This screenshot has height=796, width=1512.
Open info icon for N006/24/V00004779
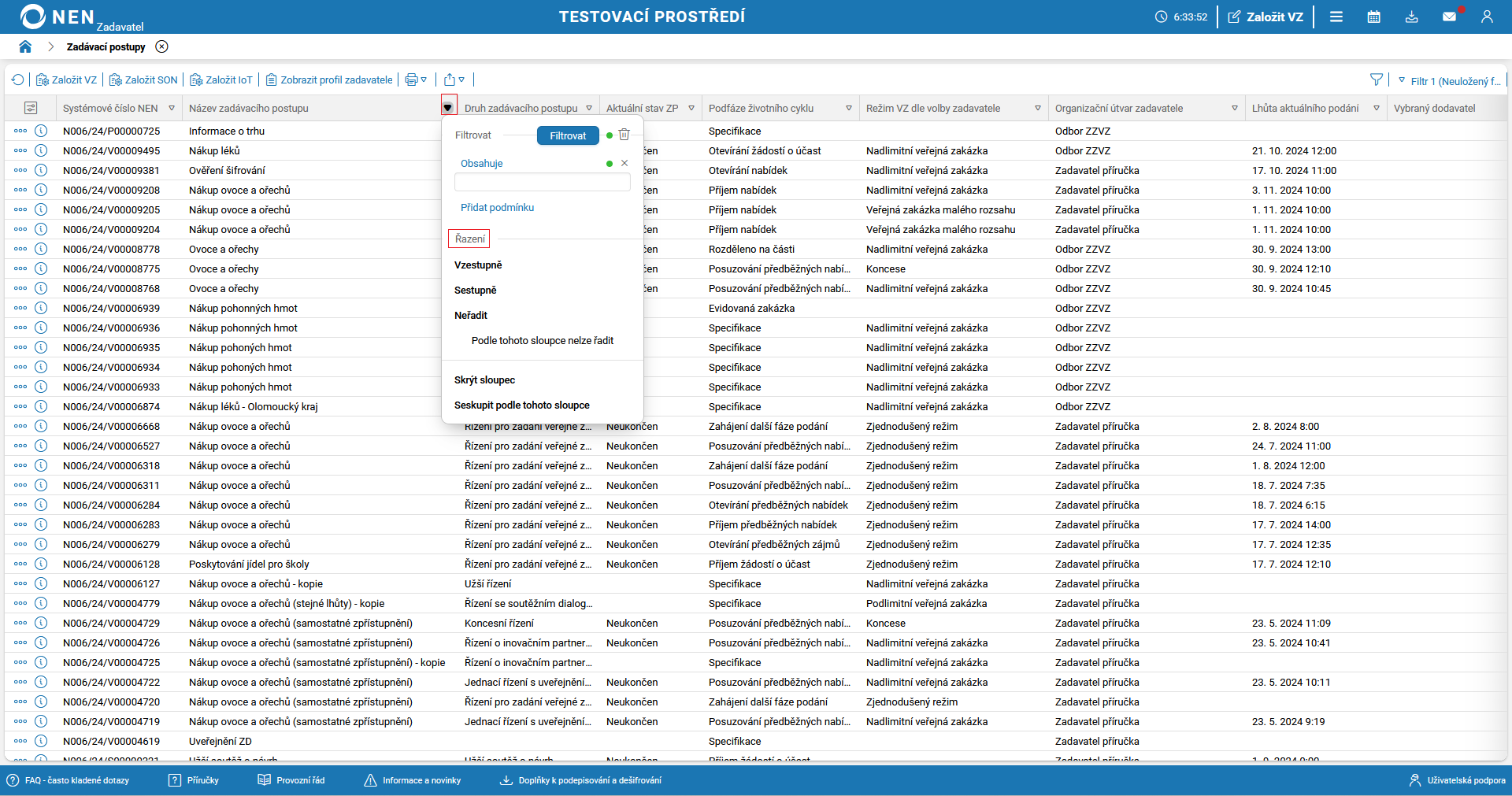coord(41,603)
